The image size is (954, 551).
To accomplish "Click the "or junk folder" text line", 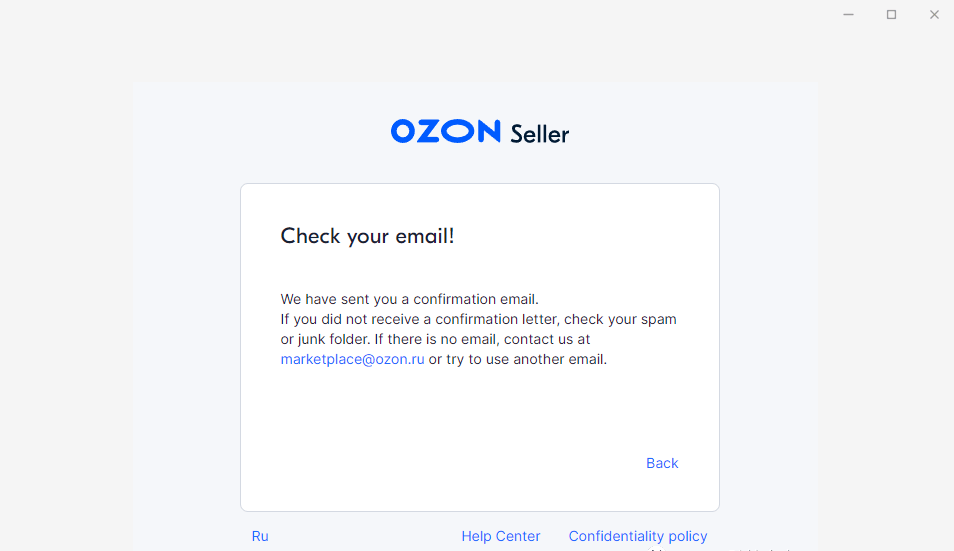I will pyautogui.click(x=435, y=339).
